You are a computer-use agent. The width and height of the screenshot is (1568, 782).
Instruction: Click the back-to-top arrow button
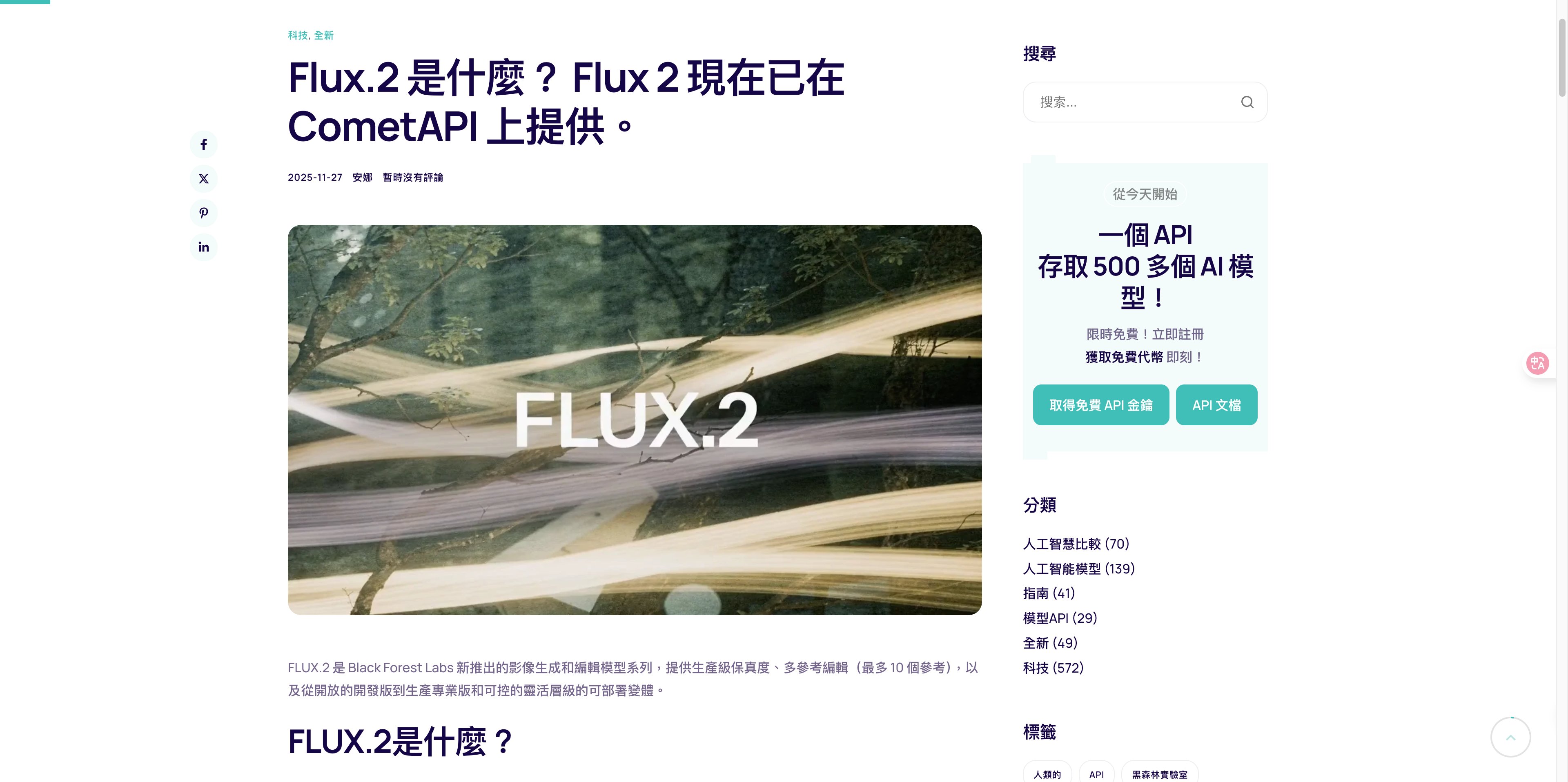pyautogui.click(x=1510, y=737)
